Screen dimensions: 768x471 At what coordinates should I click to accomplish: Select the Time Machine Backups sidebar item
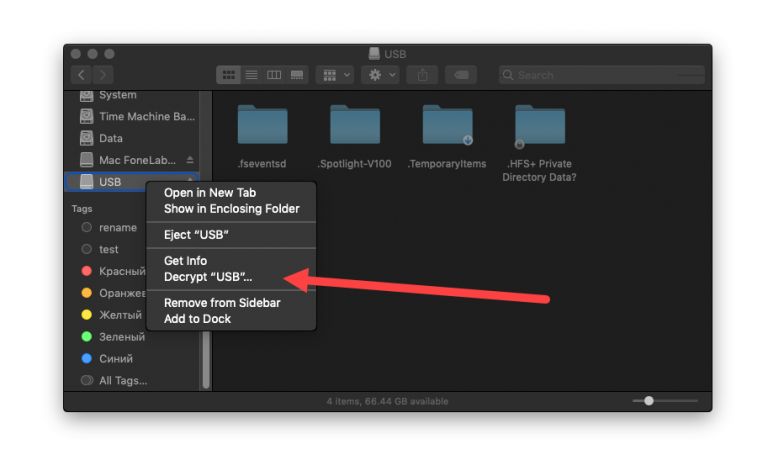pyautogui.click(x=146, y=117)
